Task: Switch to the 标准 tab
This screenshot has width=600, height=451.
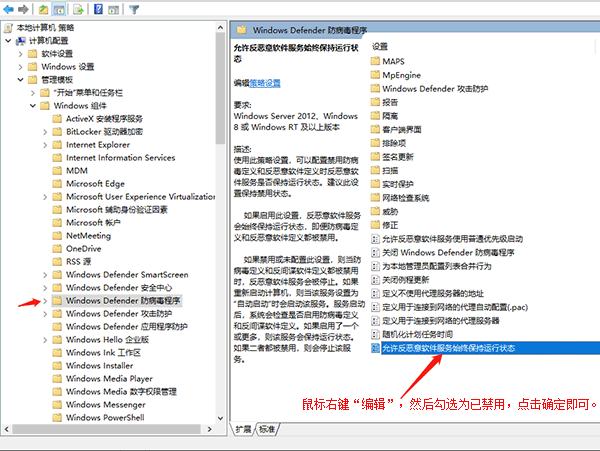Action: point(267,429)
